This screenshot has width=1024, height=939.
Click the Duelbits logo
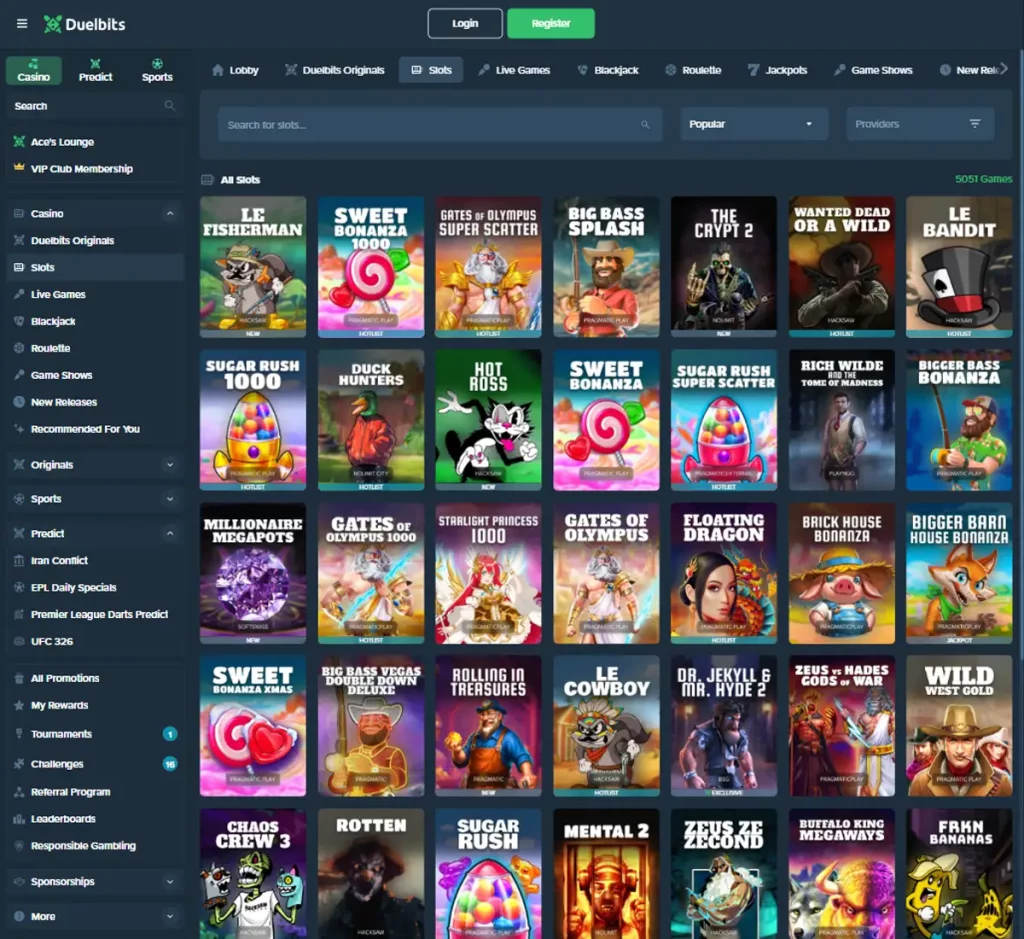coord(84,24)
